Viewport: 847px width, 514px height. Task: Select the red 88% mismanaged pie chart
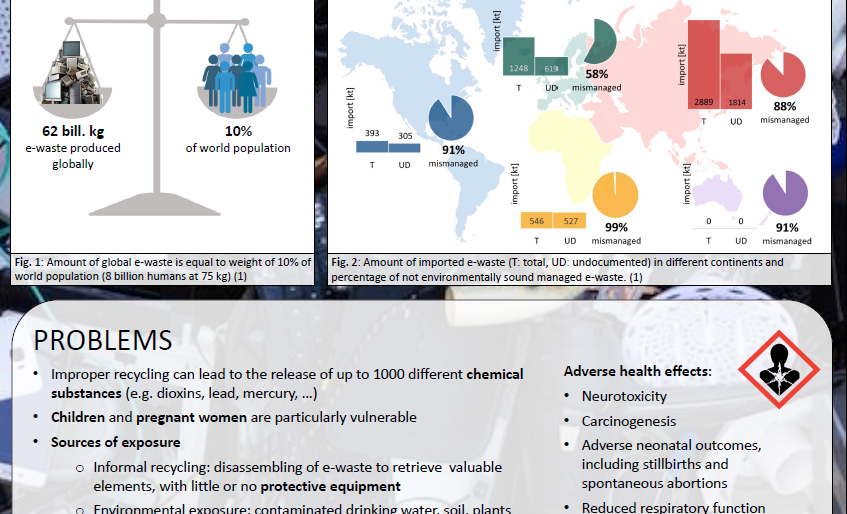coord(783,75)
